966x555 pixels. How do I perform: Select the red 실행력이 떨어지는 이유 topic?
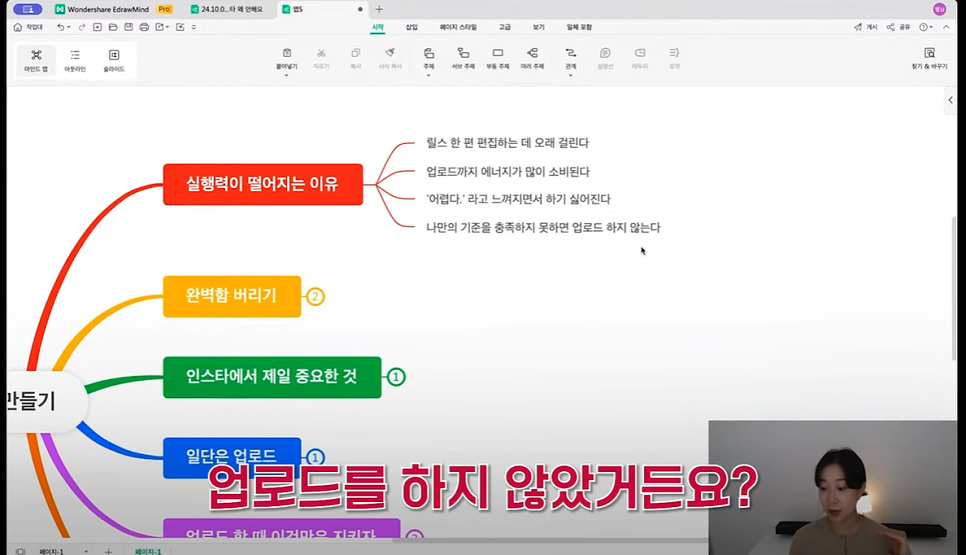[263, 184]
